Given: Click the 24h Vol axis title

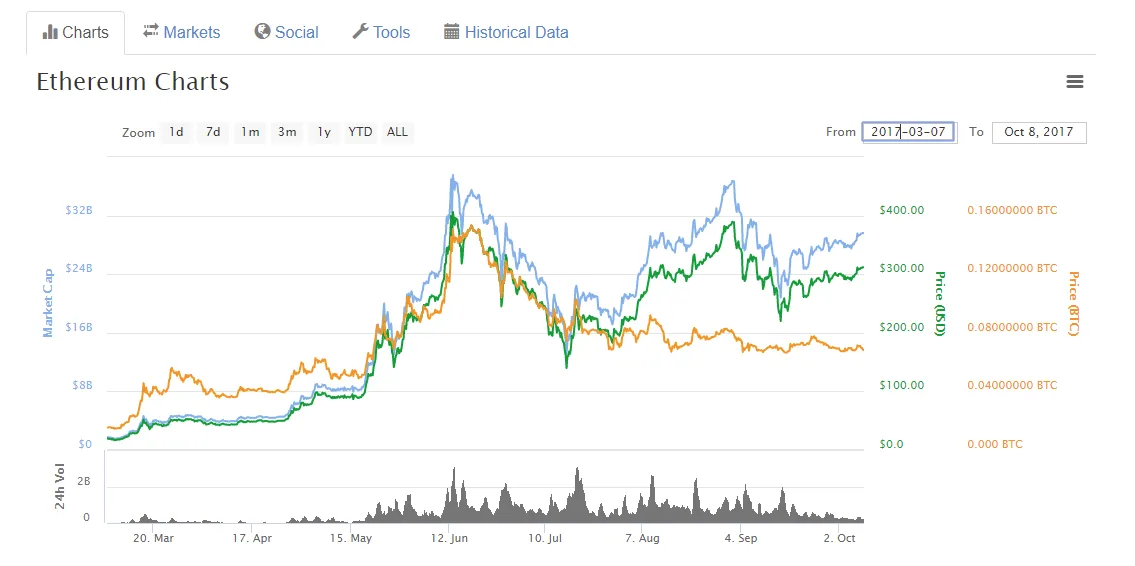Looking at the screenshot, I should click(62, 485).
